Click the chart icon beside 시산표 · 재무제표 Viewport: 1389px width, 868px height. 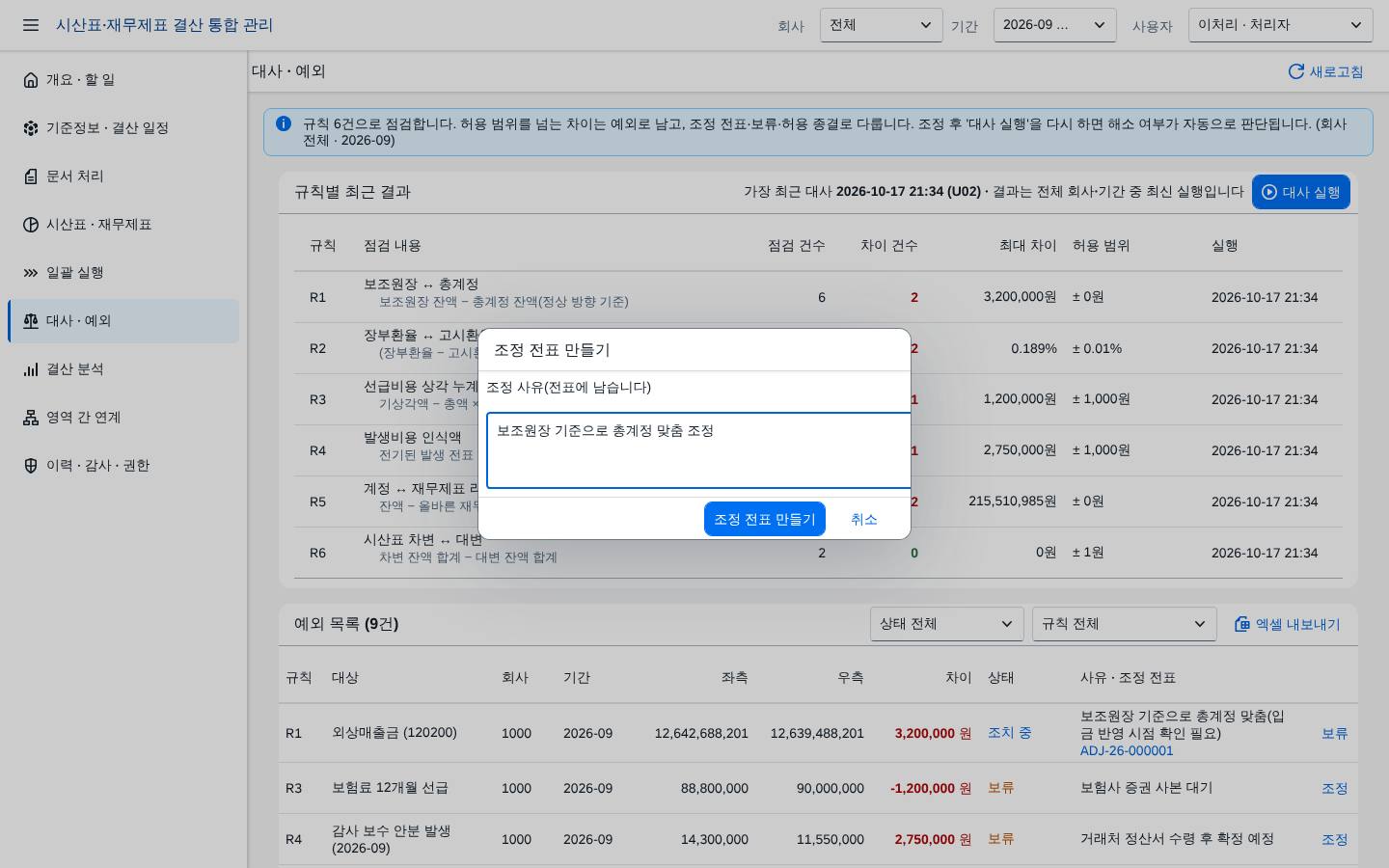click(31, 225)
